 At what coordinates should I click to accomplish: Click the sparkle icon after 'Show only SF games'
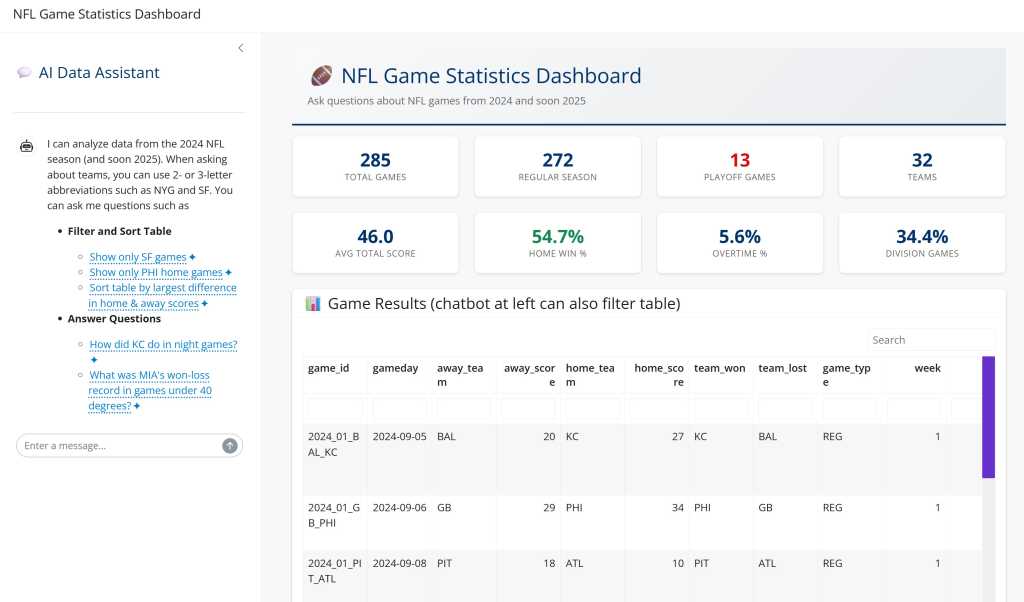[193, 258]
